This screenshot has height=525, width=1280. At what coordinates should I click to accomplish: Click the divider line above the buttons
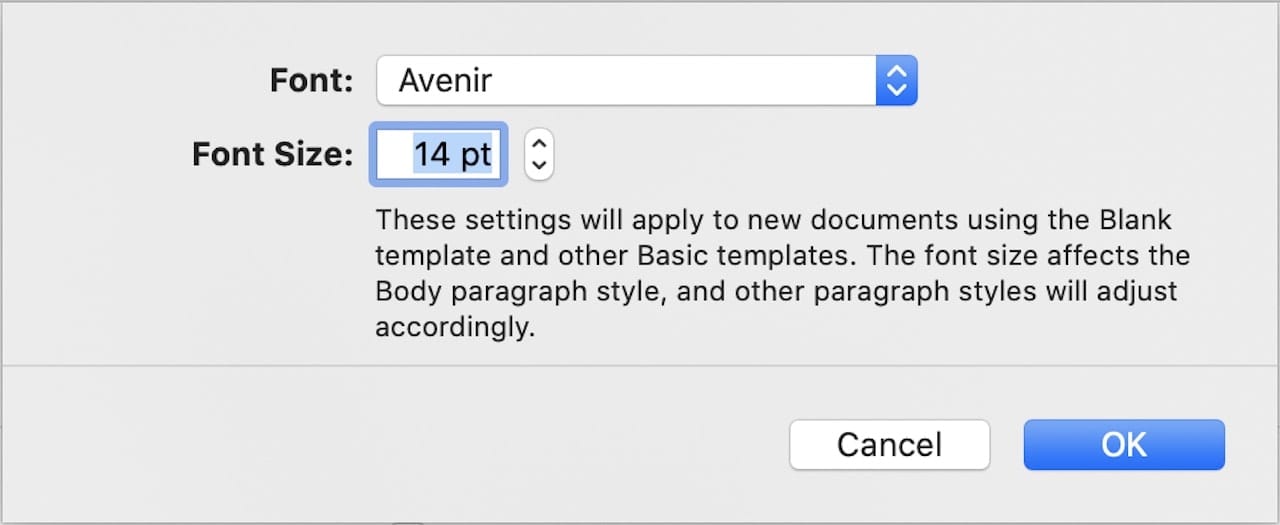pos(640,366)
